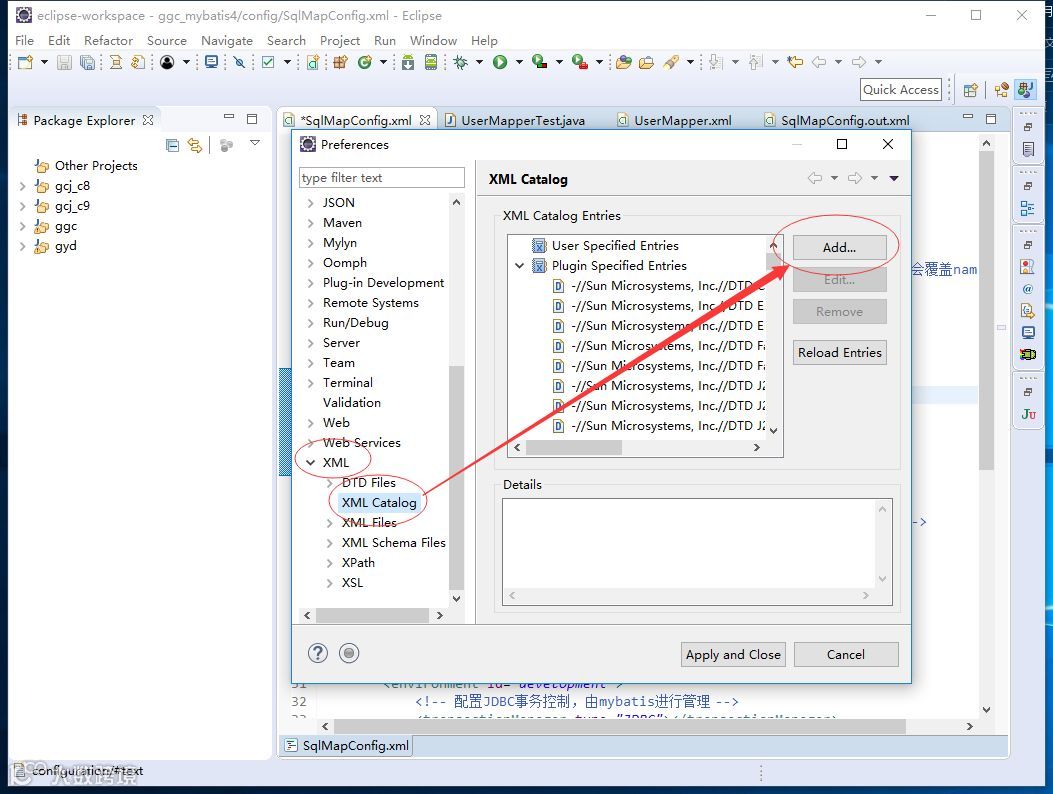Click the SqlMapConfig.xml bottom source tab
This screenshot has height=794, width=1053.
[347, 746]
